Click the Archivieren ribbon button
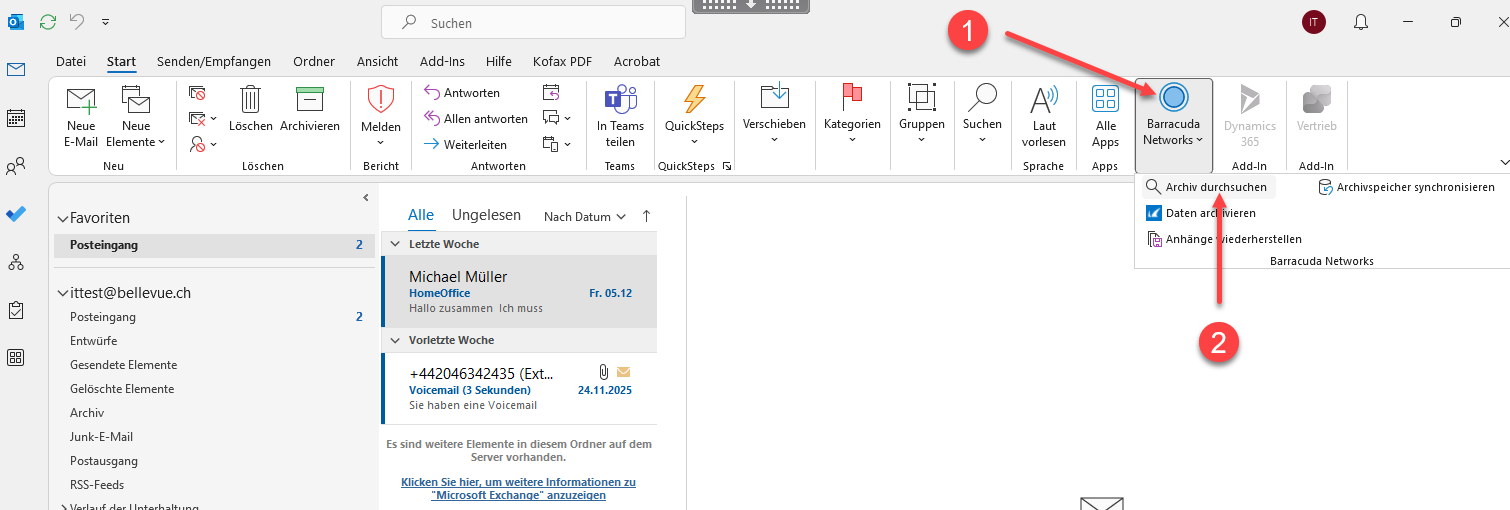This screenshot has width=1510, height=510. [310, 110]
